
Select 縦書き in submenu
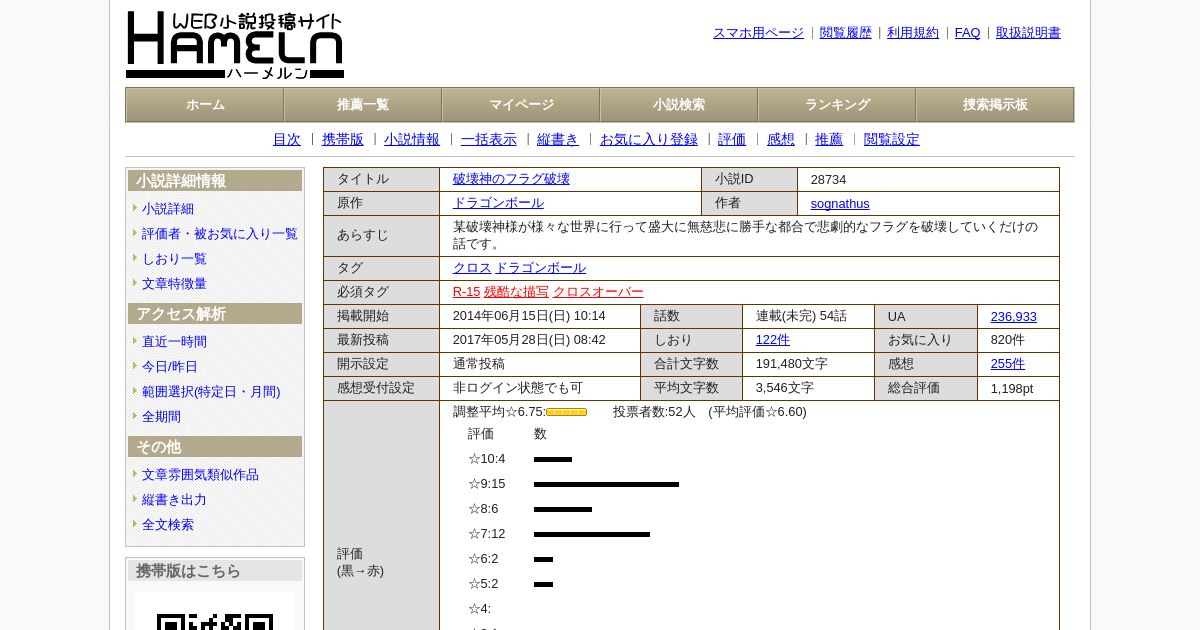point(558,140)
